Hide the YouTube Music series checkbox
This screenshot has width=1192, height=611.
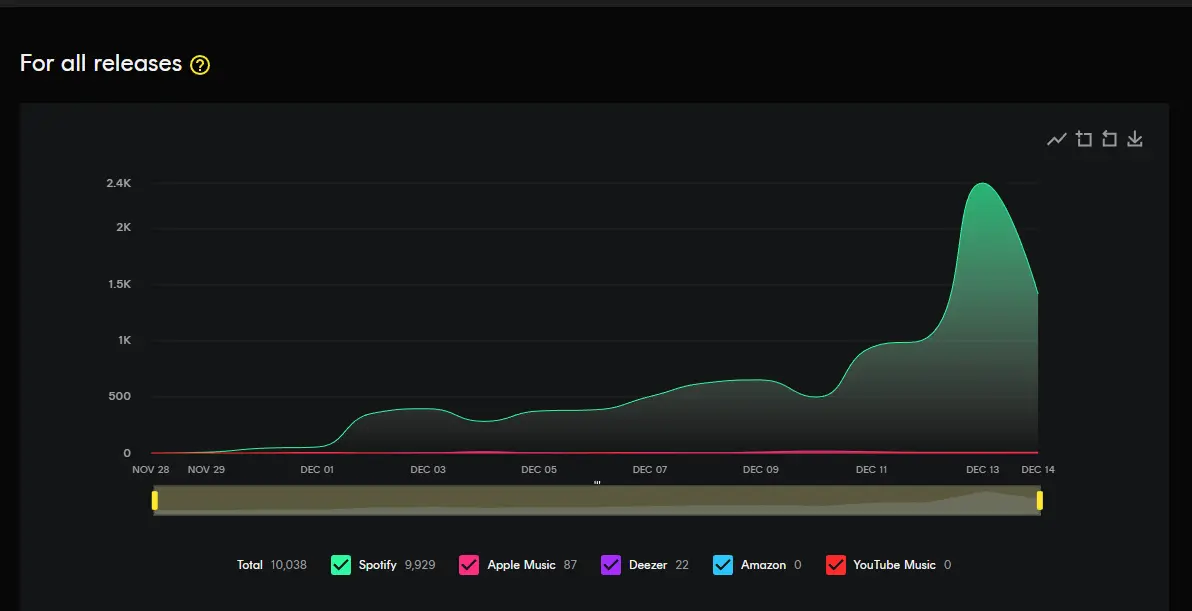[x=835, y=565]
